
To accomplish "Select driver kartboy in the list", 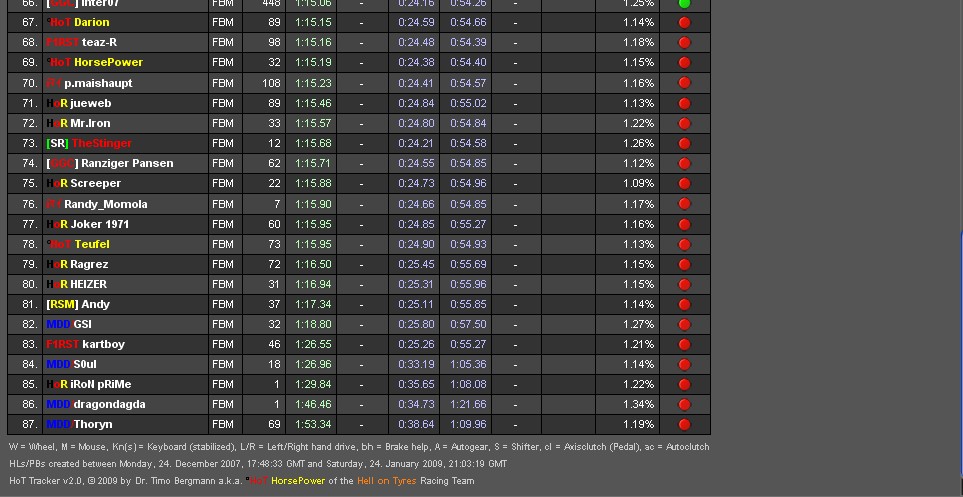I will (x=103, y=344).
